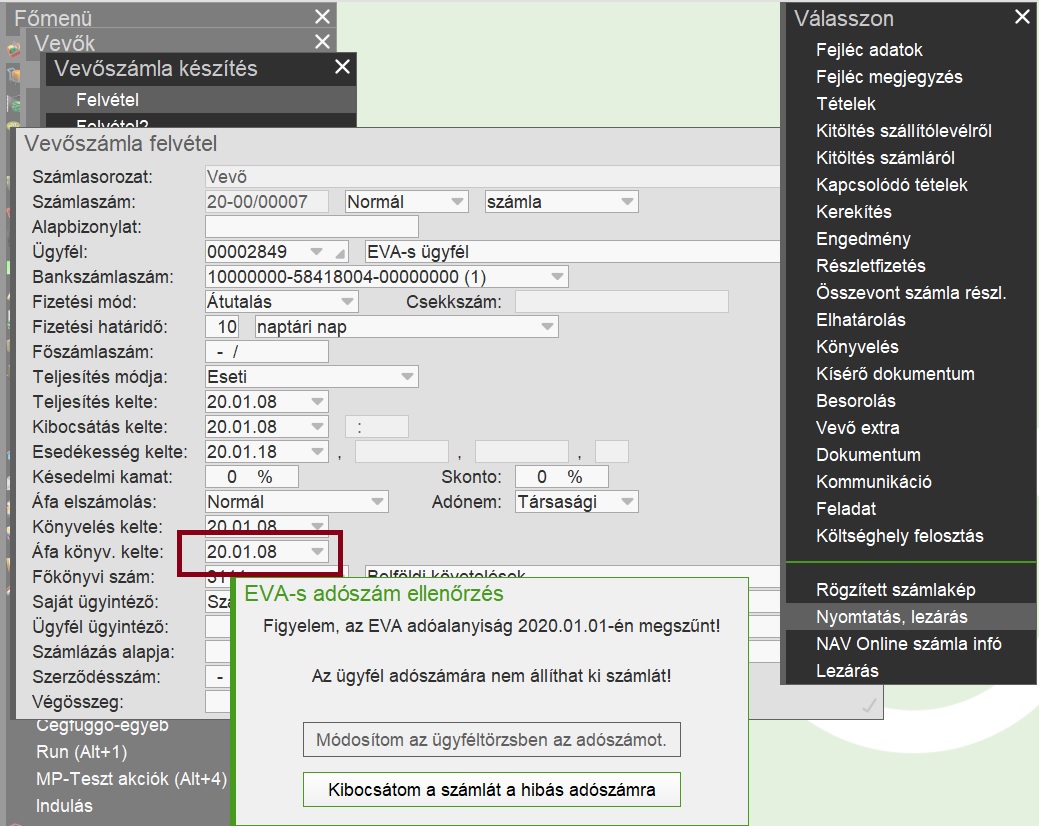The width and height of the screenshot is (1039, 826).
Task: Expand the Bankszámlaszám dropdown list
Action: tap(557, 277)
